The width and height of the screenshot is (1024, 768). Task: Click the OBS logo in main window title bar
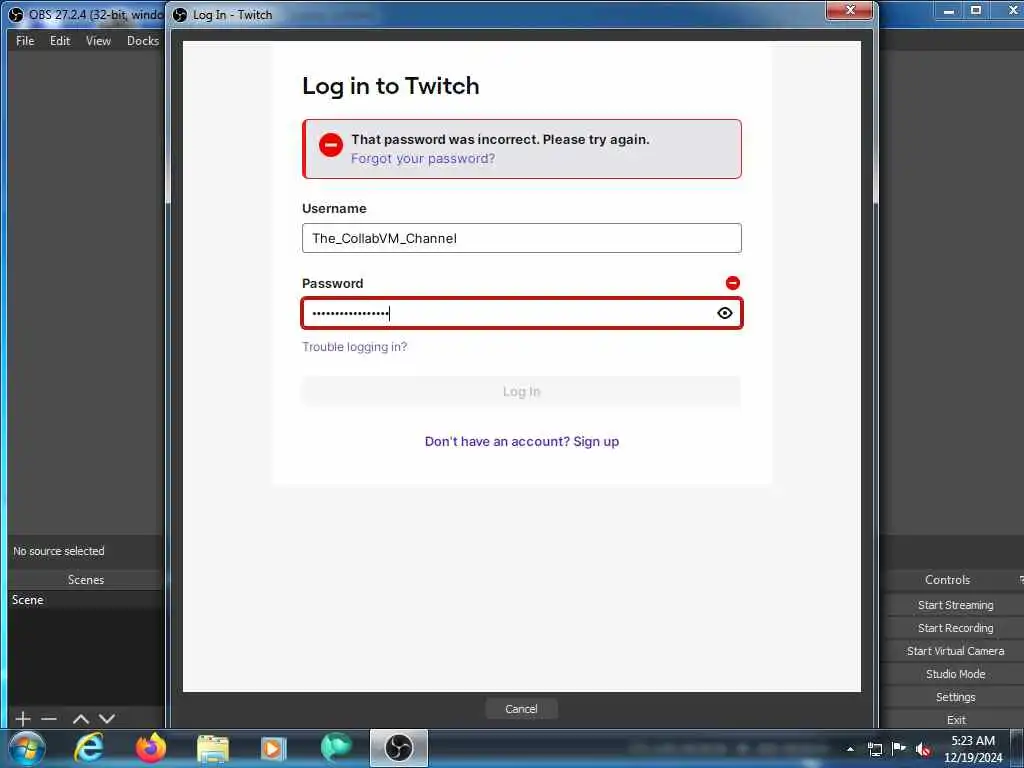click(16, 14)
